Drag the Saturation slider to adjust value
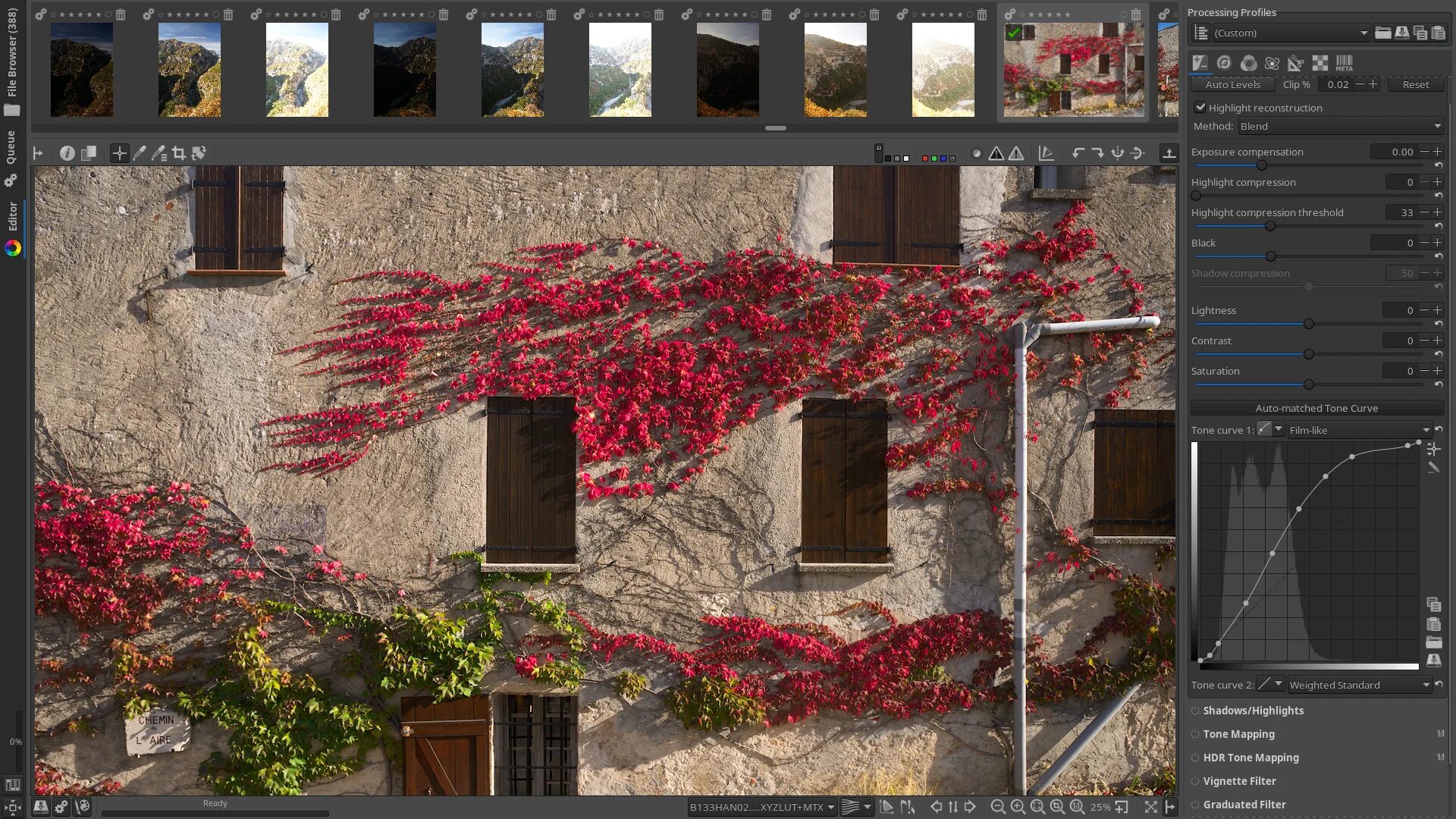 coord(1308,385)
